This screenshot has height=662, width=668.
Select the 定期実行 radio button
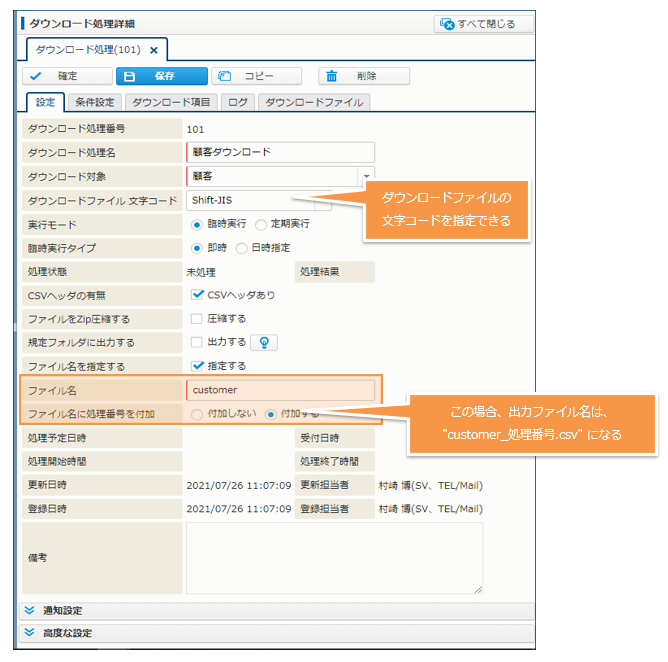(x=262, y=224)
